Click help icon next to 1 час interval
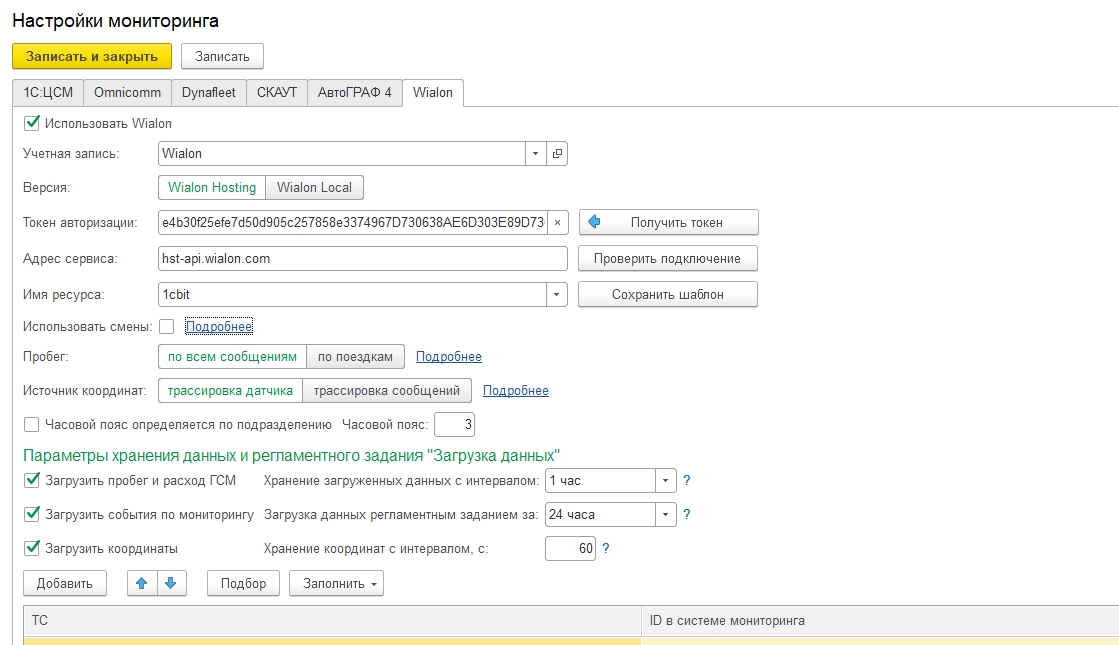Viewport: 1119px width, 645px height. tap(687, 481)
